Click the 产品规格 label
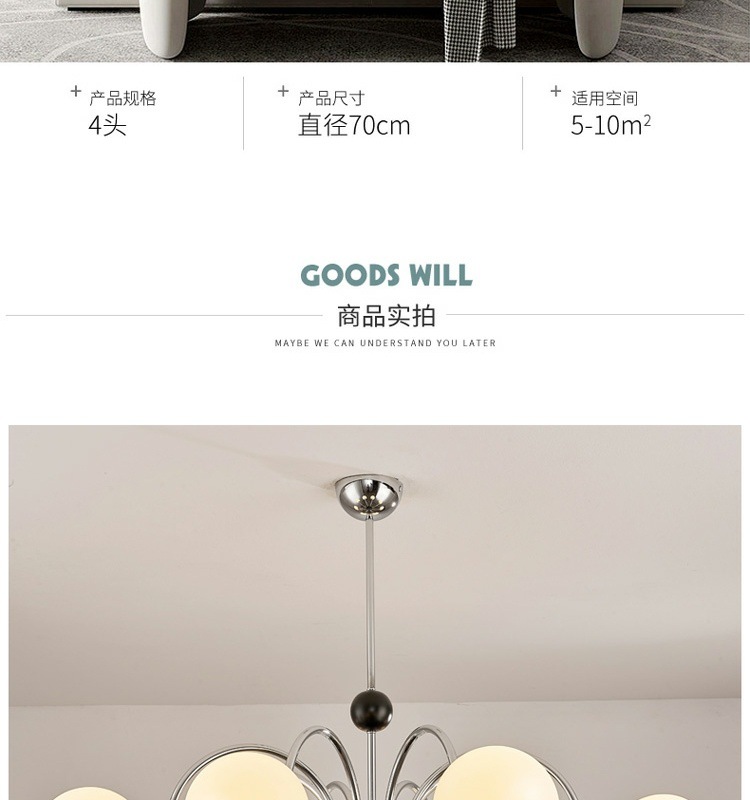This screenshot has height=800, width=750. click(123, 98)
